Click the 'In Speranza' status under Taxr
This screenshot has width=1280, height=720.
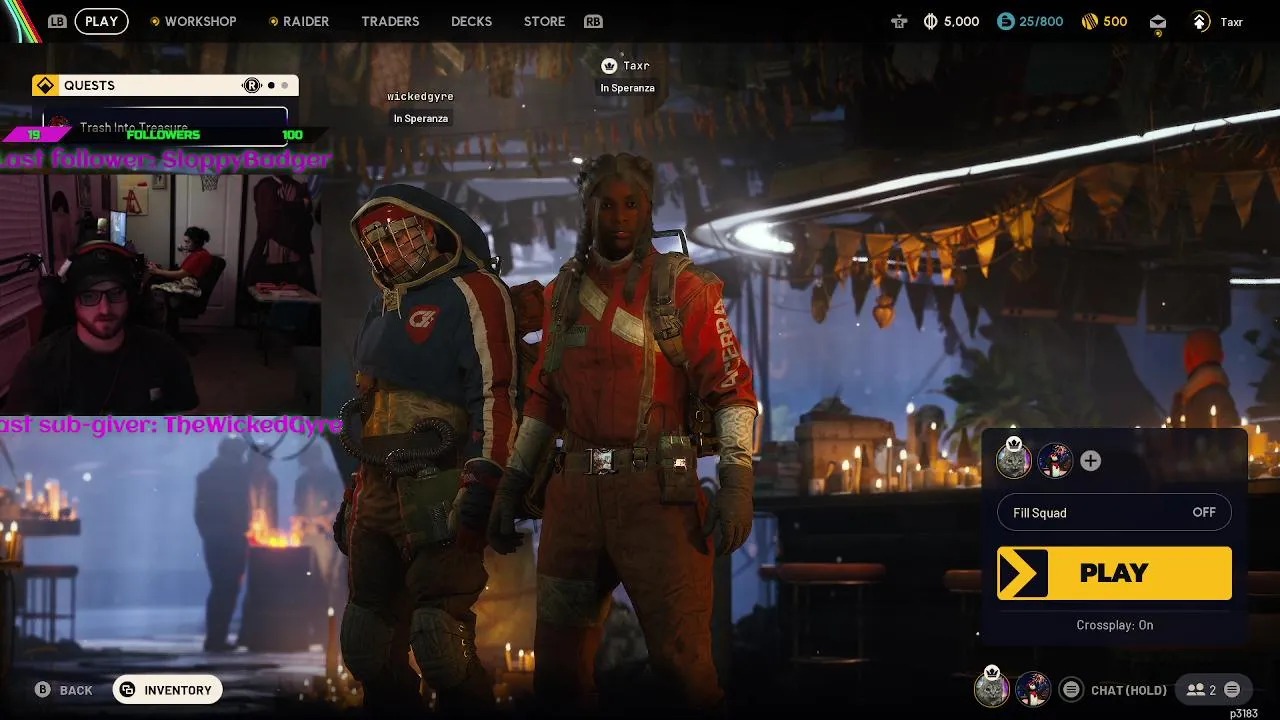tap(627, 88)
